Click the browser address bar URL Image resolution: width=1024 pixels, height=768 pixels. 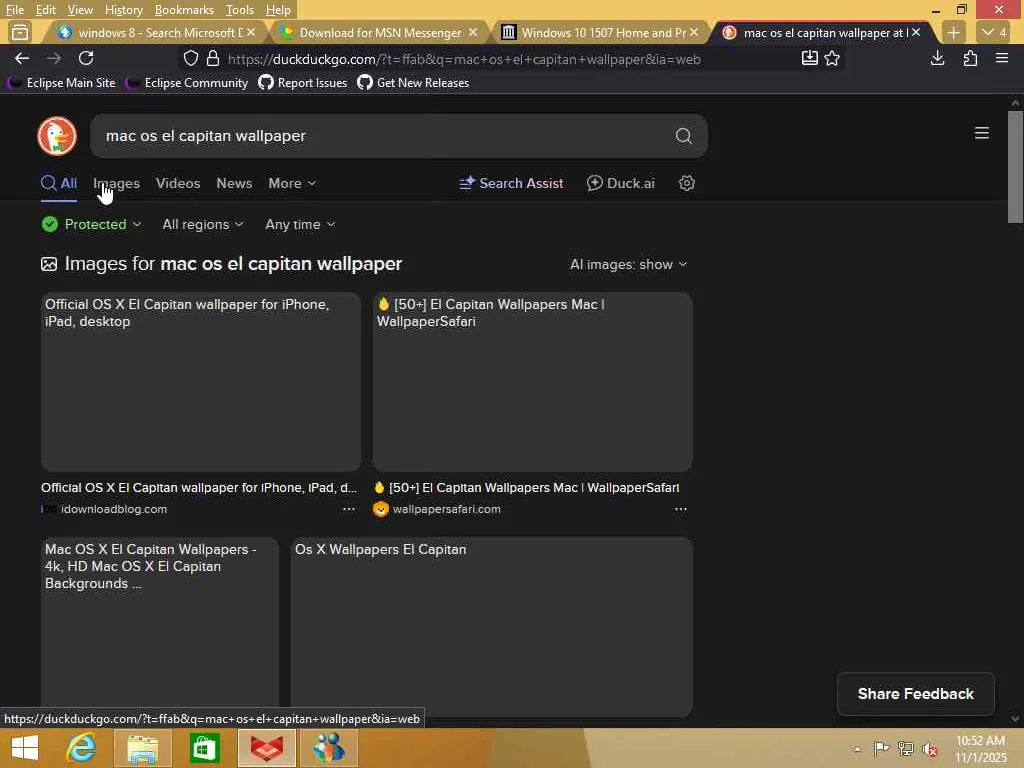point(464,59)
